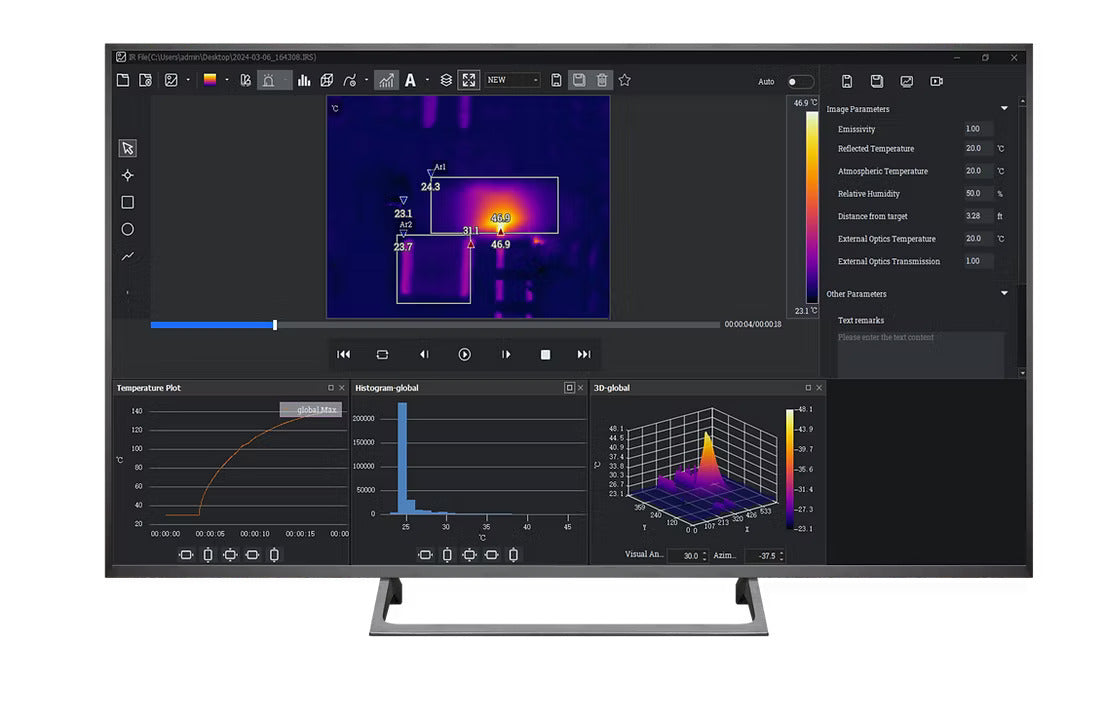Collapse the Image Parameters section
1104x719 pixels.
[x=1004, y=109]
